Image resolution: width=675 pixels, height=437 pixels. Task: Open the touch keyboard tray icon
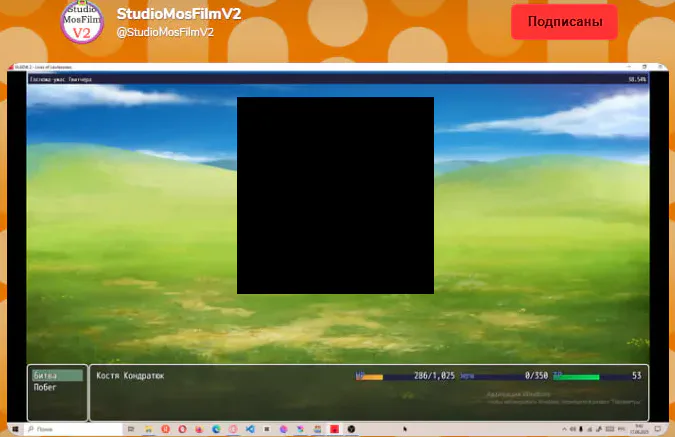[610, 429]
